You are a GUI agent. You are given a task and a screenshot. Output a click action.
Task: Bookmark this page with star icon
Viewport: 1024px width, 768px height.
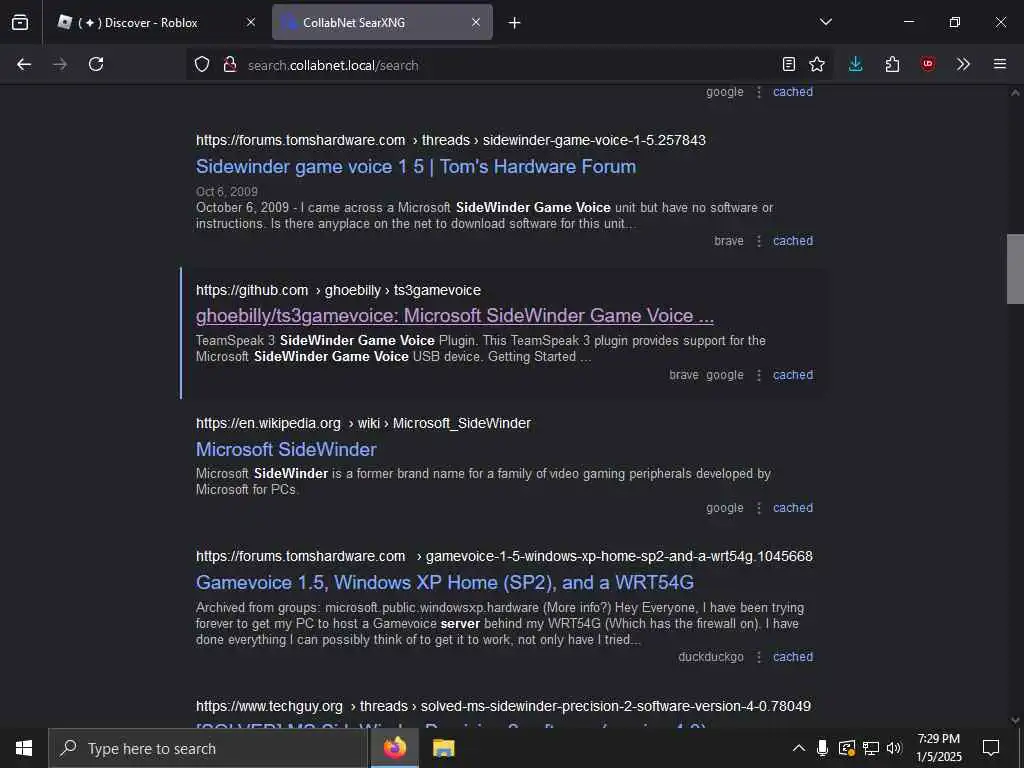coord(817,64)
